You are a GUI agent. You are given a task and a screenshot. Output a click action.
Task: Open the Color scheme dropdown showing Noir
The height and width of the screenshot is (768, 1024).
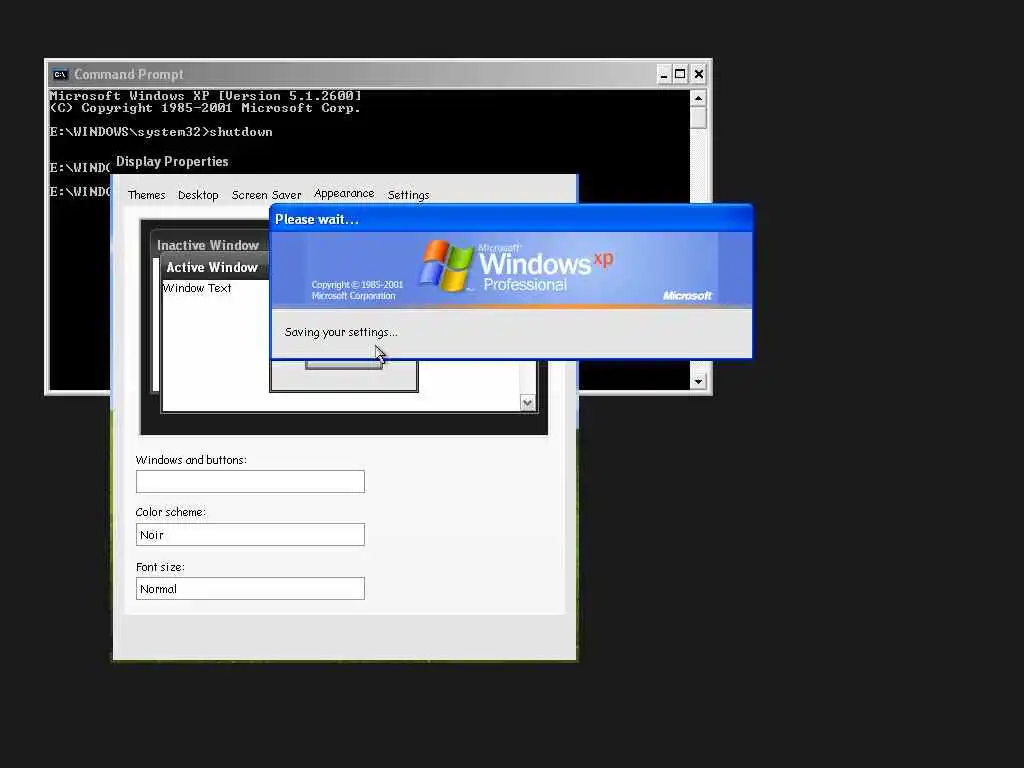point(250,534)
